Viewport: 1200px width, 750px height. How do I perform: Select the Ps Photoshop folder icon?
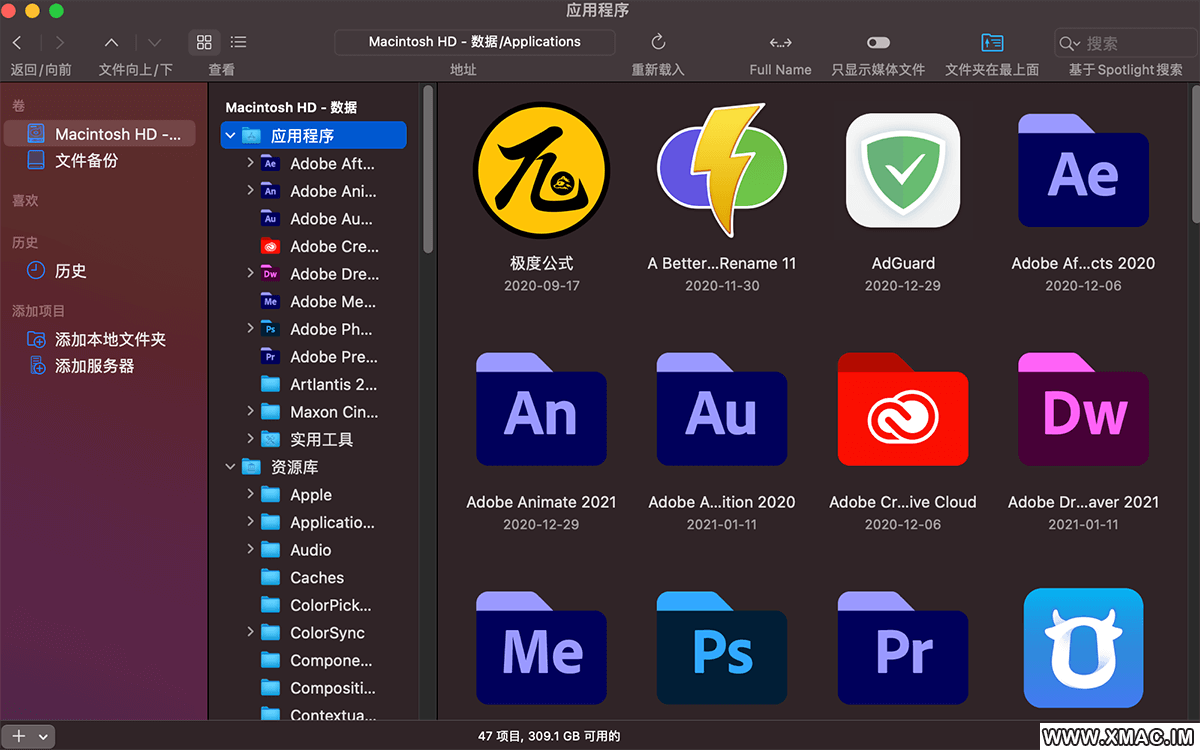722,648
